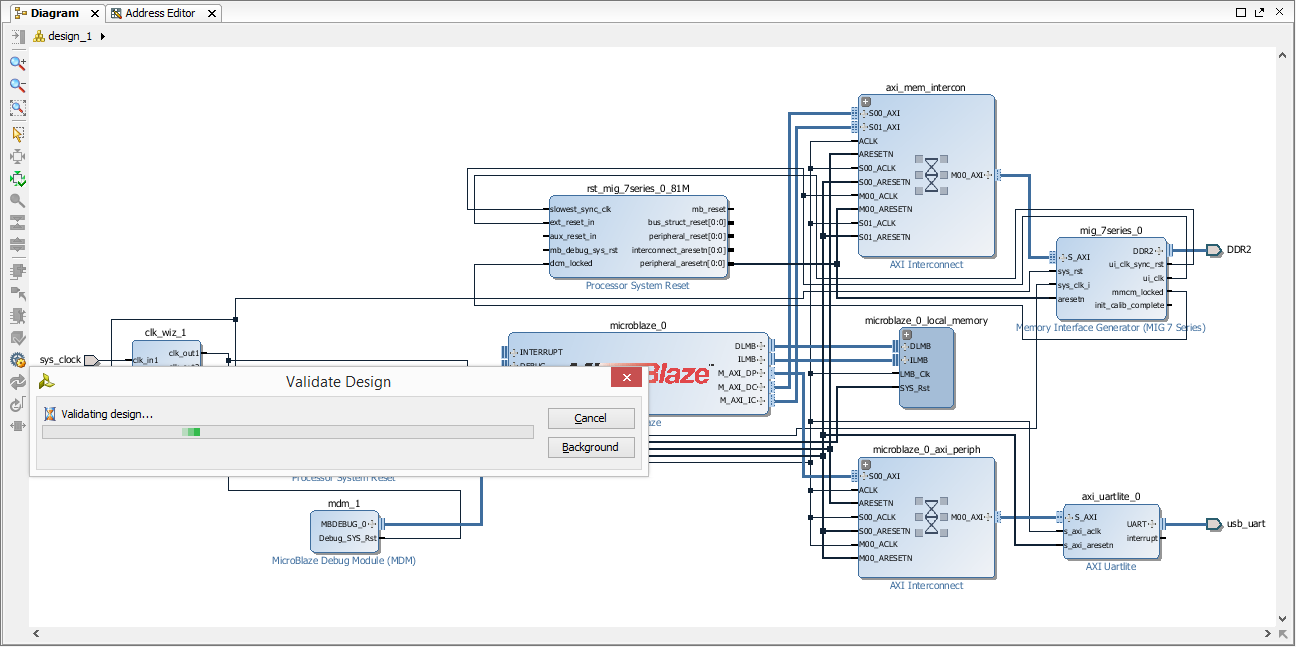The width and height of the screenshot is (1296, 647).
Task: Expand the S00_AXI interface pin on axi_mem_intercon
Action: pos(864,114)
